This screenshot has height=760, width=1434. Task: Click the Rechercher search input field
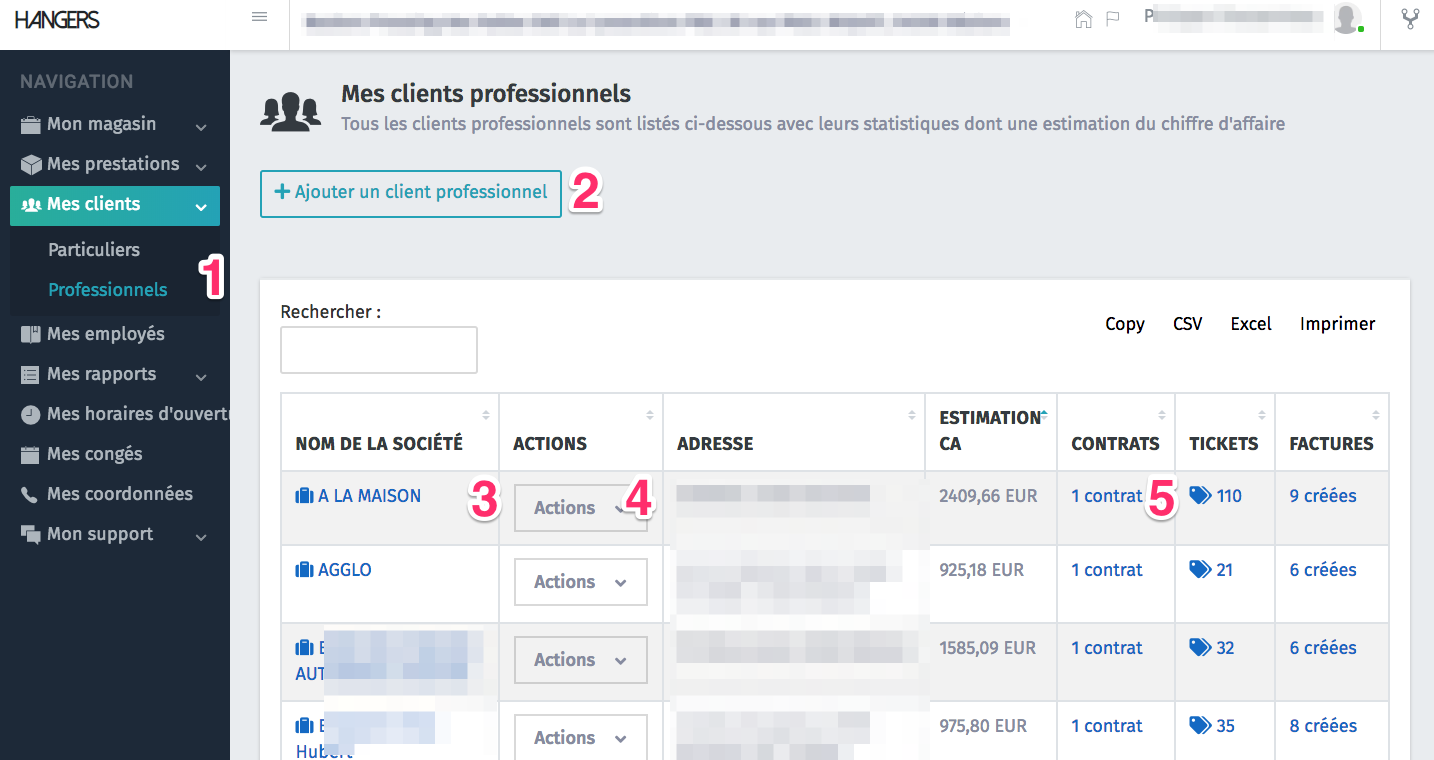pyautogui.click(x=379, y=350)
